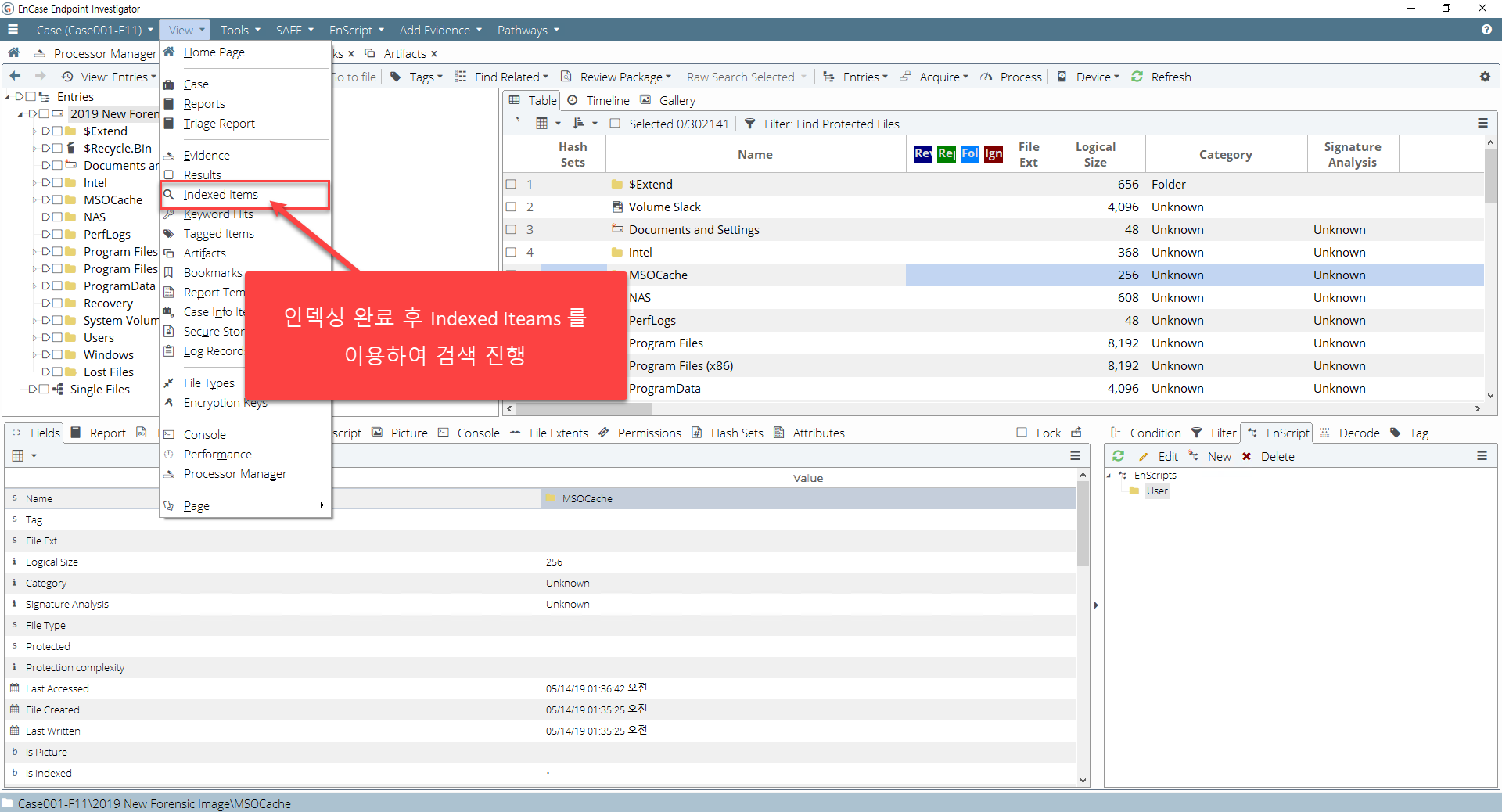
Task: Check the Lost Files tree checkbox
Action: point(58,372)
